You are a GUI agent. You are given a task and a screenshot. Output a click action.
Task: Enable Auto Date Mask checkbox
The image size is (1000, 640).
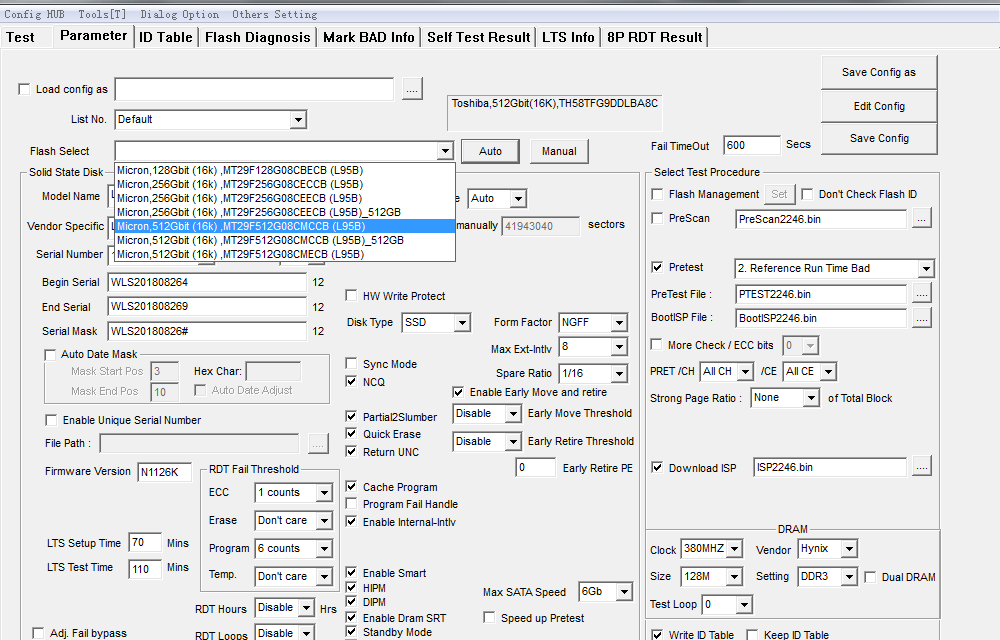point(50,354)
